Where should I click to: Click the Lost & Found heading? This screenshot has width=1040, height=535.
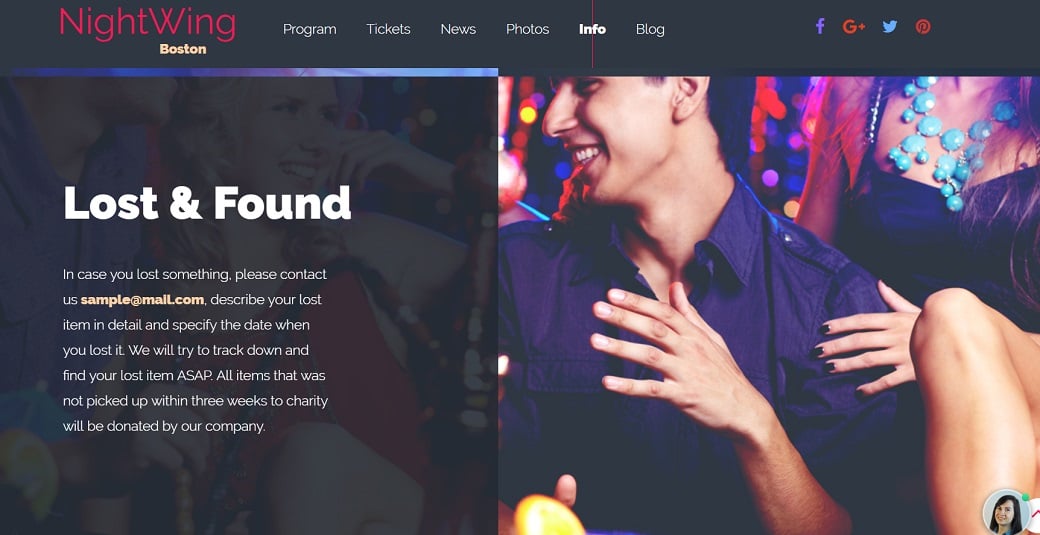(x=206, y=203)
